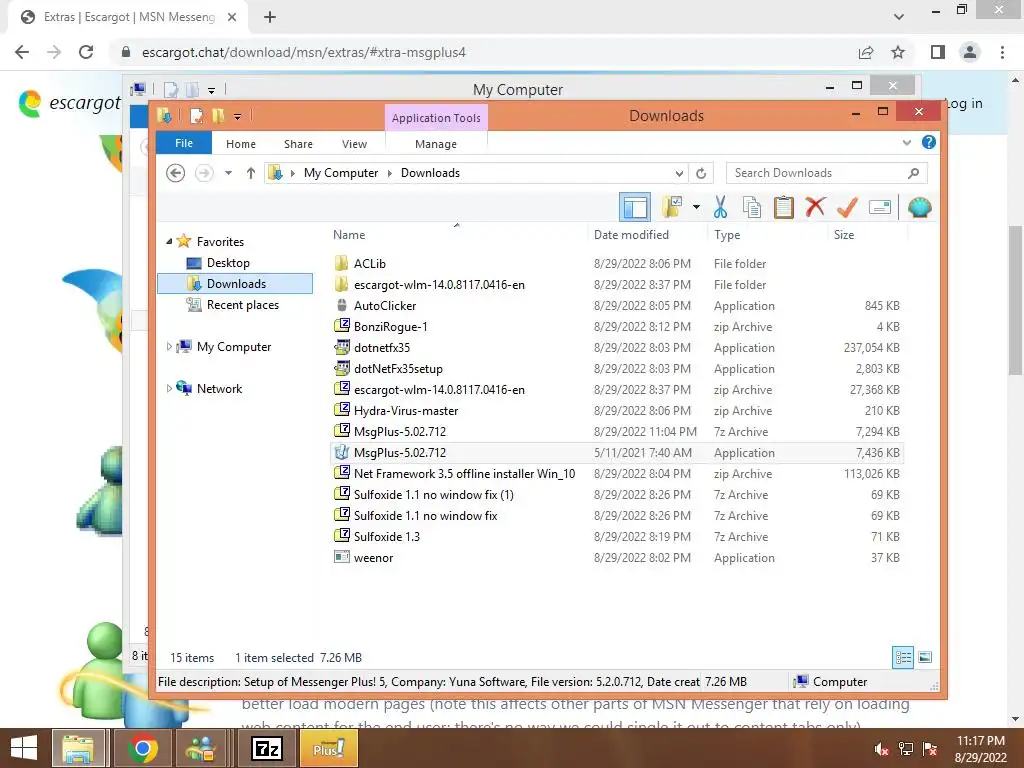
Task: Expand breadcrumb arrow after My Computer
Action: click(390, 173)
